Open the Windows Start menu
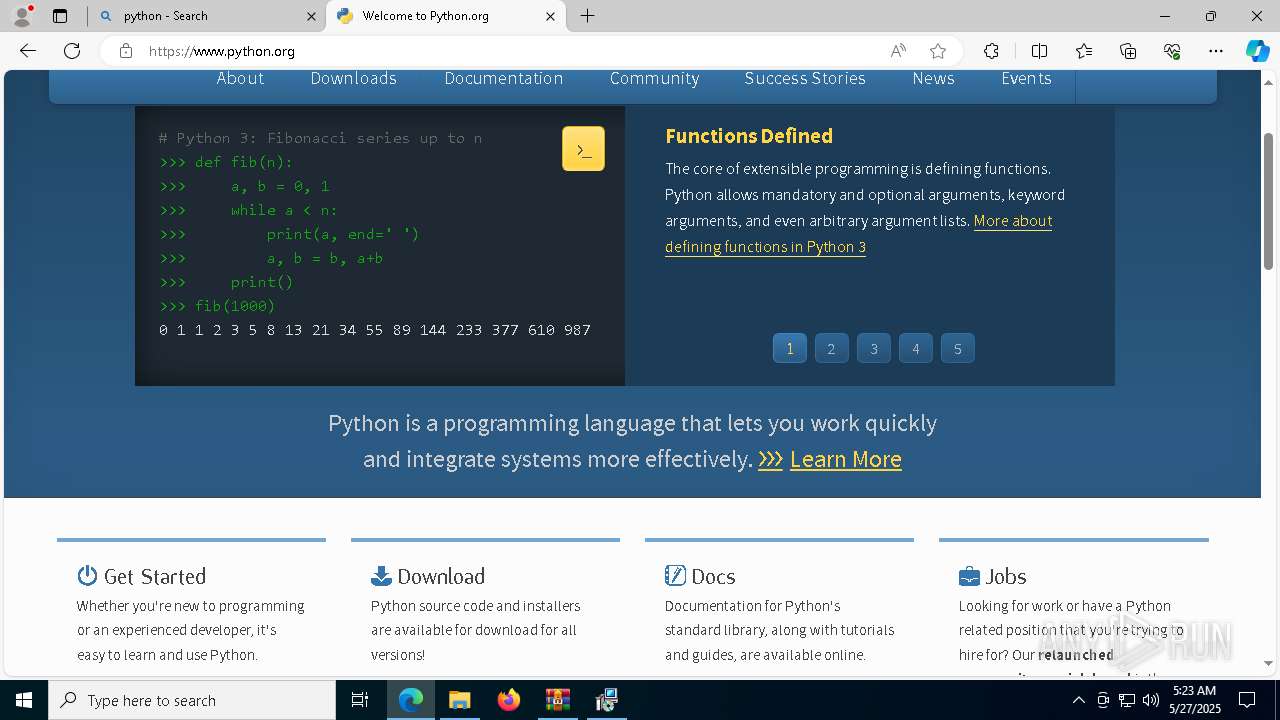Viewport: 1280px width, 720px height. 24,700
